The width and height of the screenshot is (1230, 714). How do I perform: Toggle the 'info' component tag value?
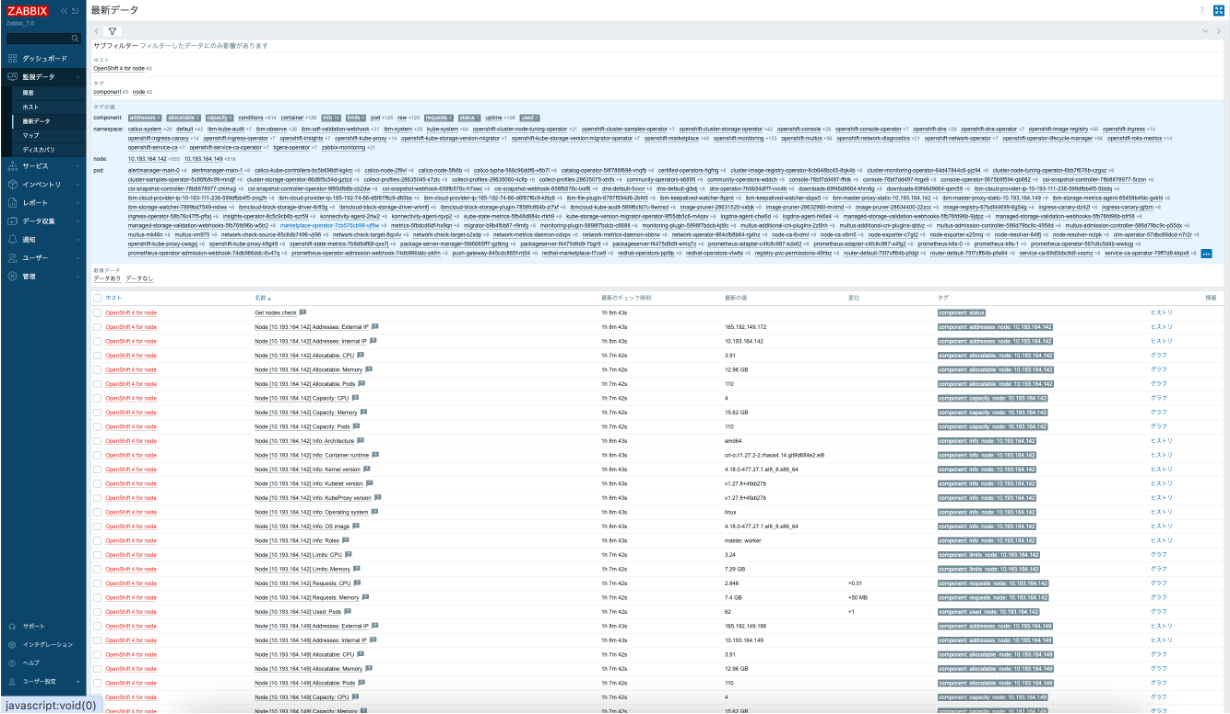point(329,117)
